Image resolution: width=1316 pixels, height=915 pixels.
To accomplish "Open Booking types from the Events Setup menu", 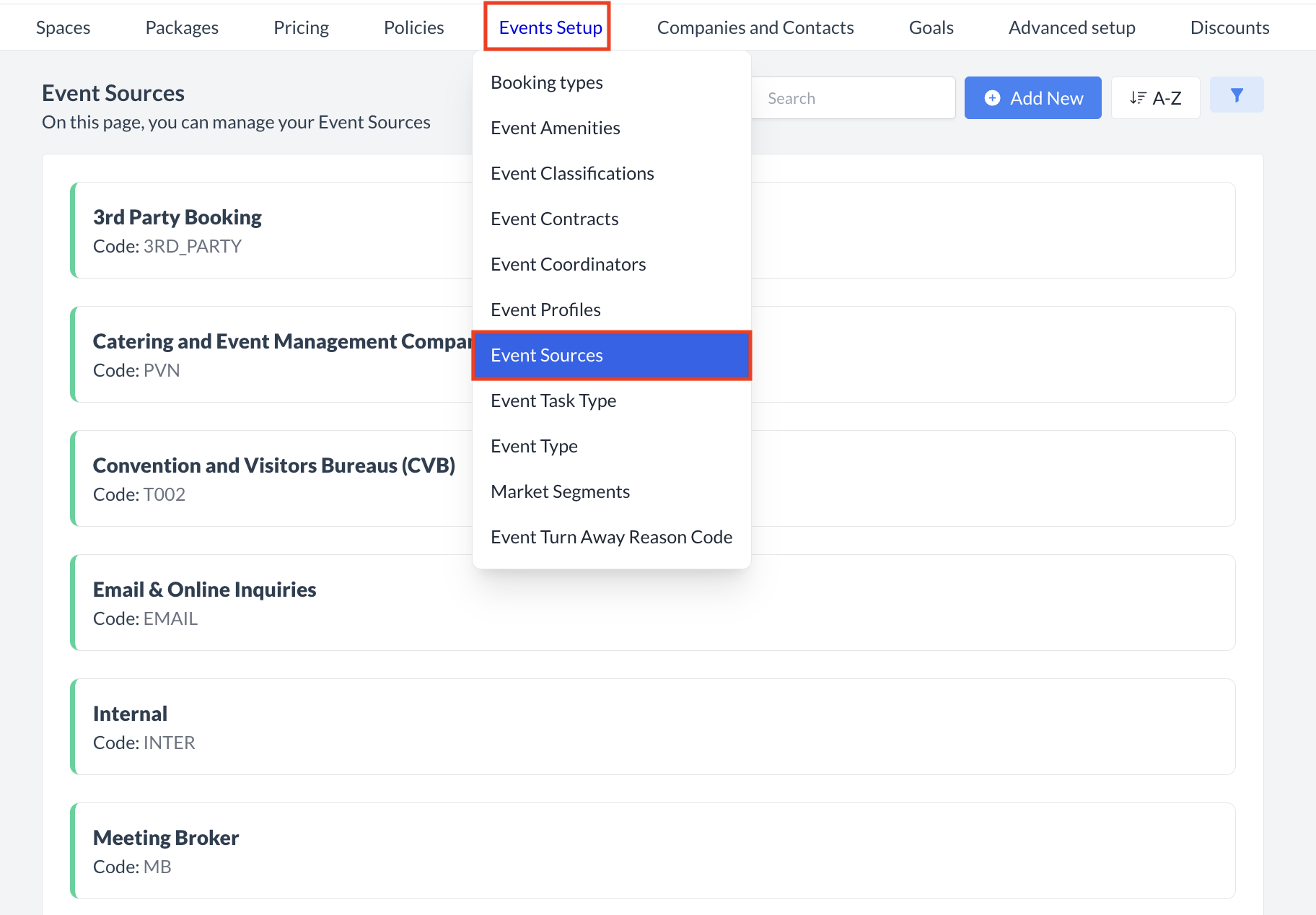I will click(x=546, y=82).
